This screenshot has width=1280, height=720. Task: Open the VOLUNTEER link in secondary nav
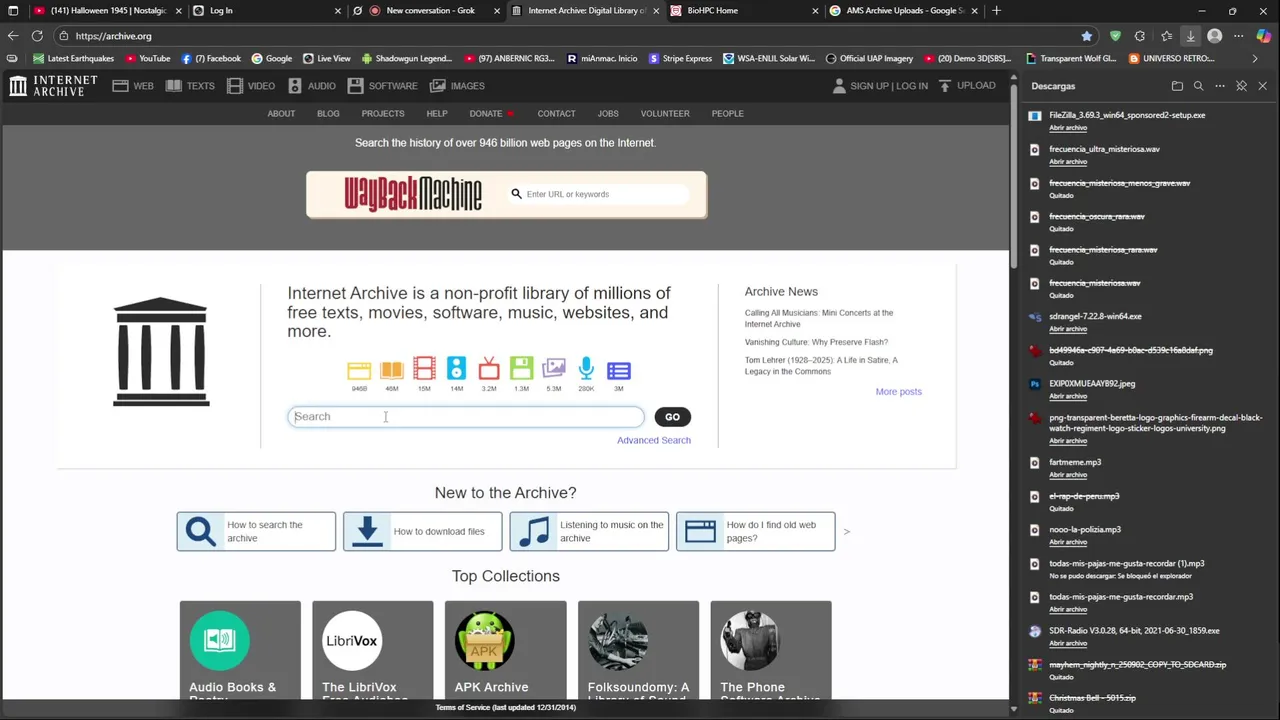tap(665, 114)
